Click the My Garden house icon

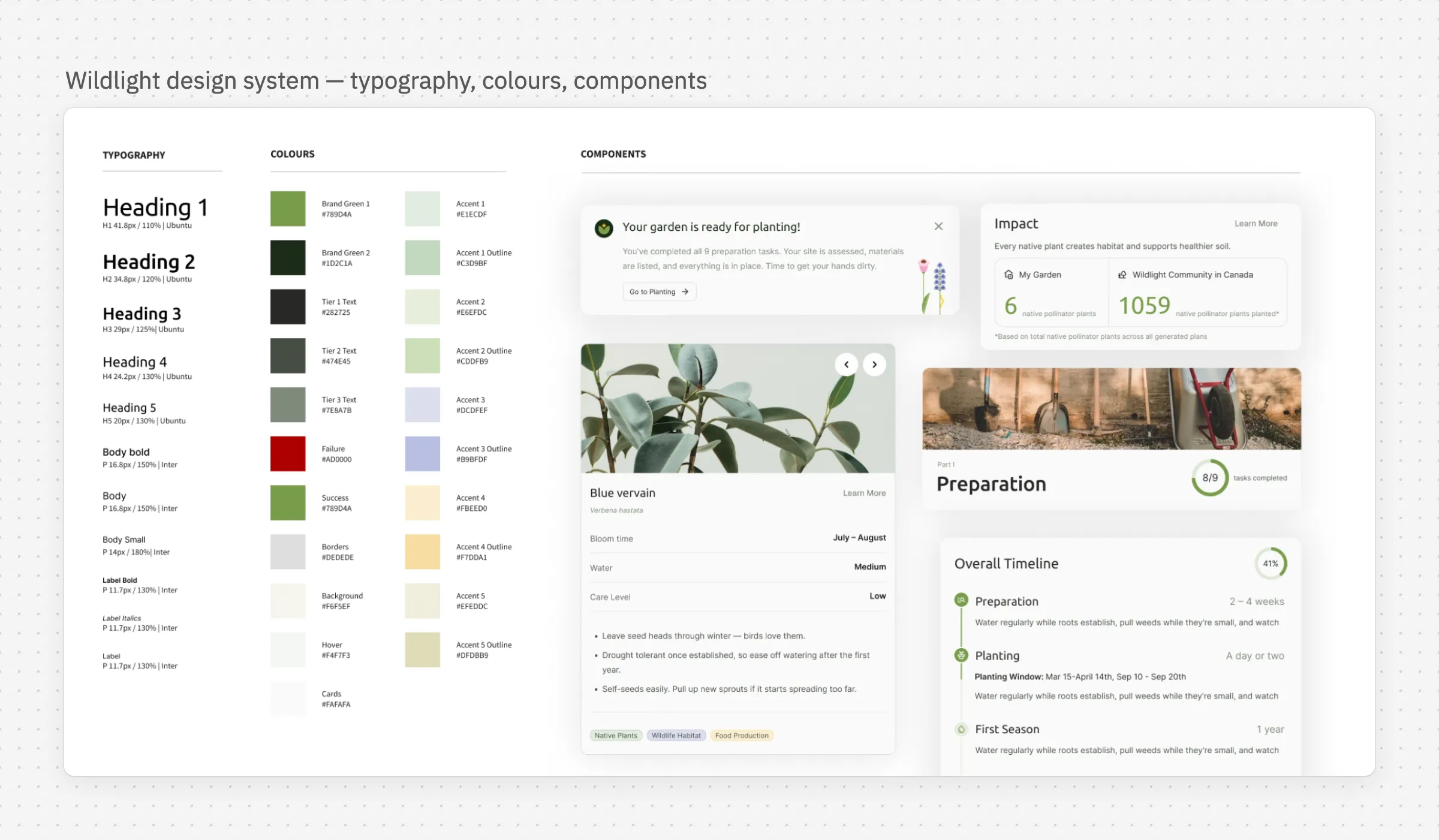(x=1008, y=275)
